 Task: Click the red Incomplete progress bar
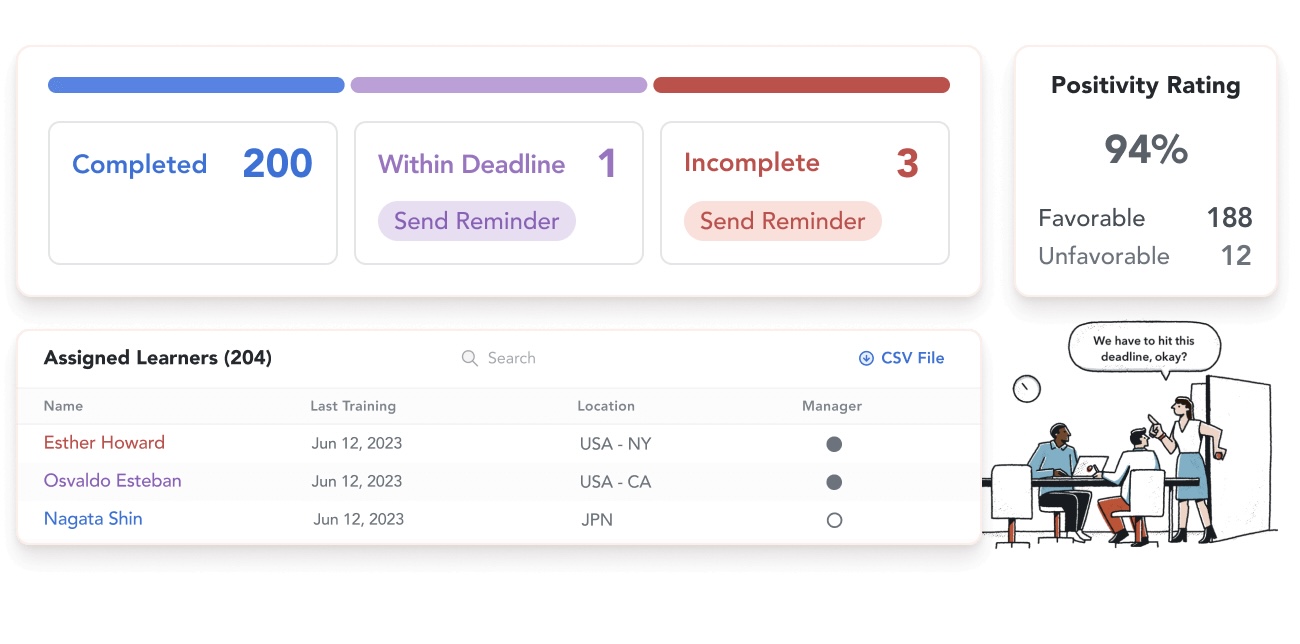[801, 85]
